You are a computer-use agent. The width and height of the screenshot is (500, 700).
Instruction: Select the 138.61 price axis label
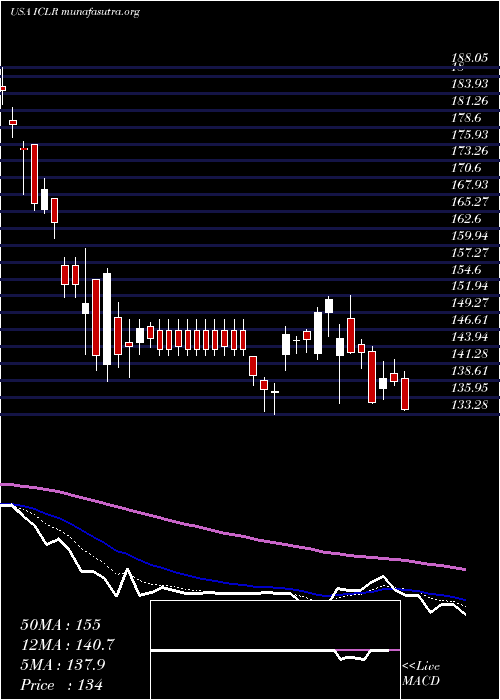(x=471, y=370)
